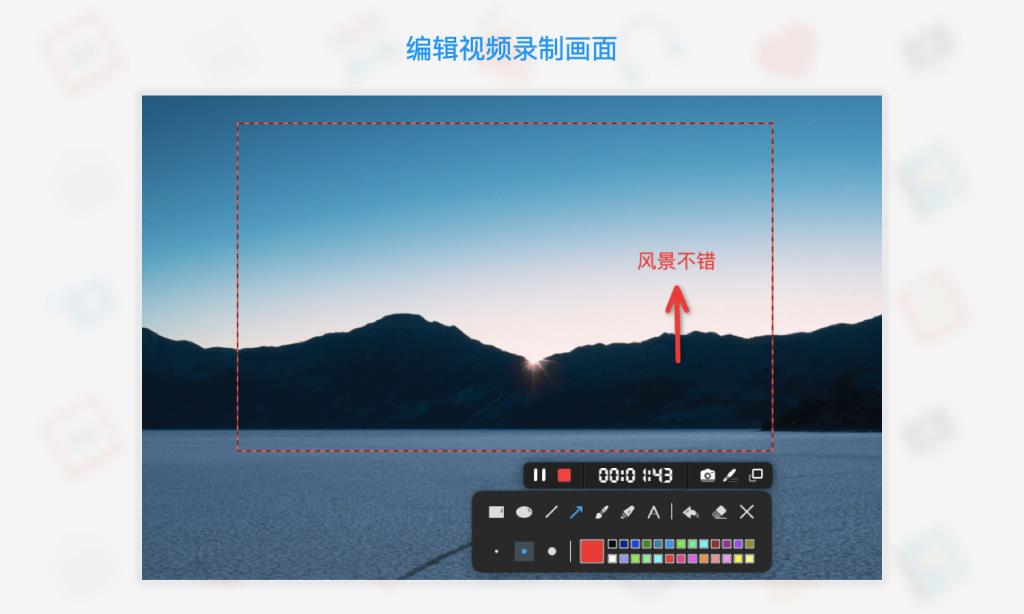This screenshot has height=614, width=1024.
Task: Select the ellipse shape tool
Action: (524, 512)
